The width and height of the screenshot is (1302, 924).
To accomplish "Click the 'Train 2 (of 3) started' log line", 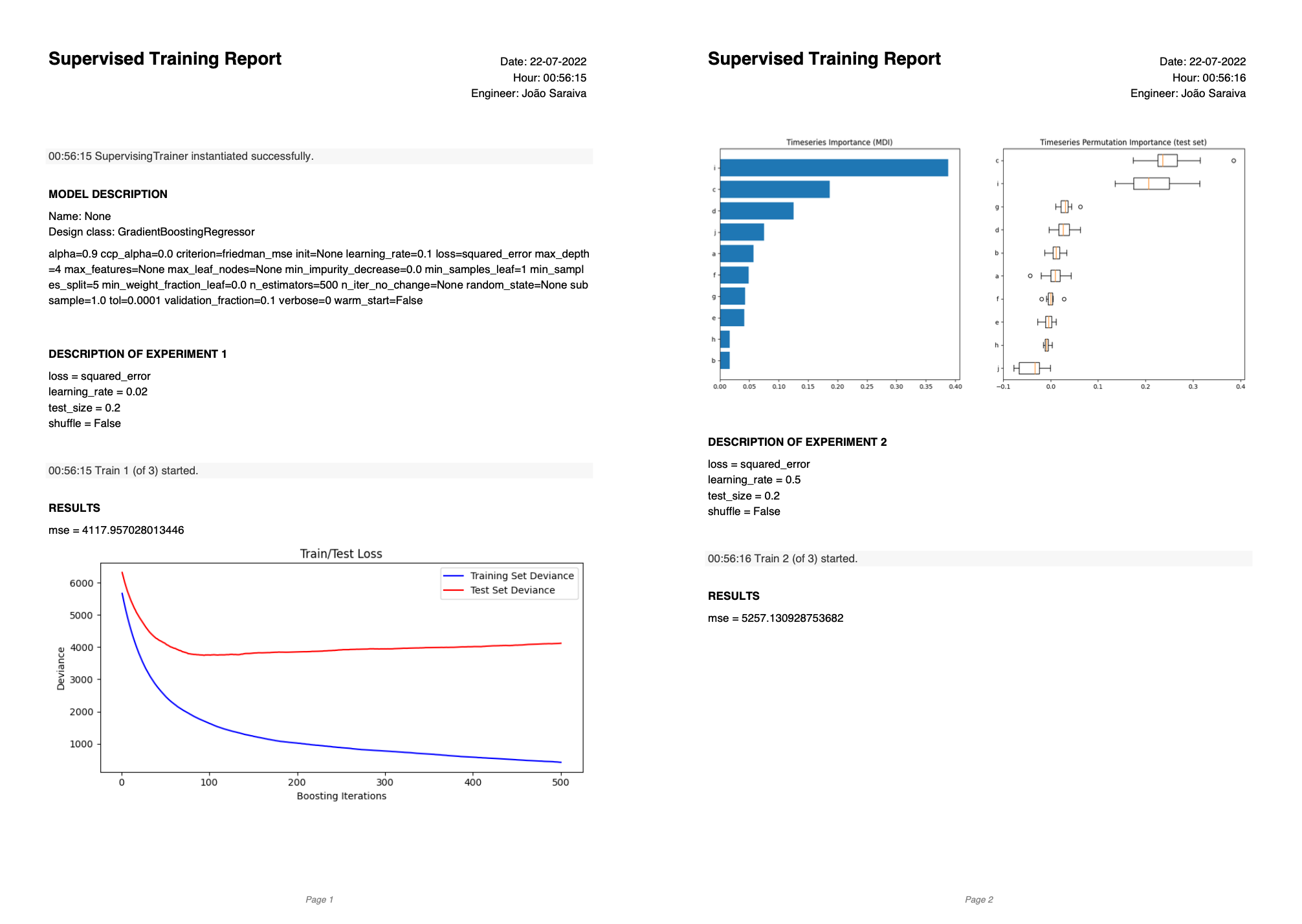I will (x=979, y=558).
